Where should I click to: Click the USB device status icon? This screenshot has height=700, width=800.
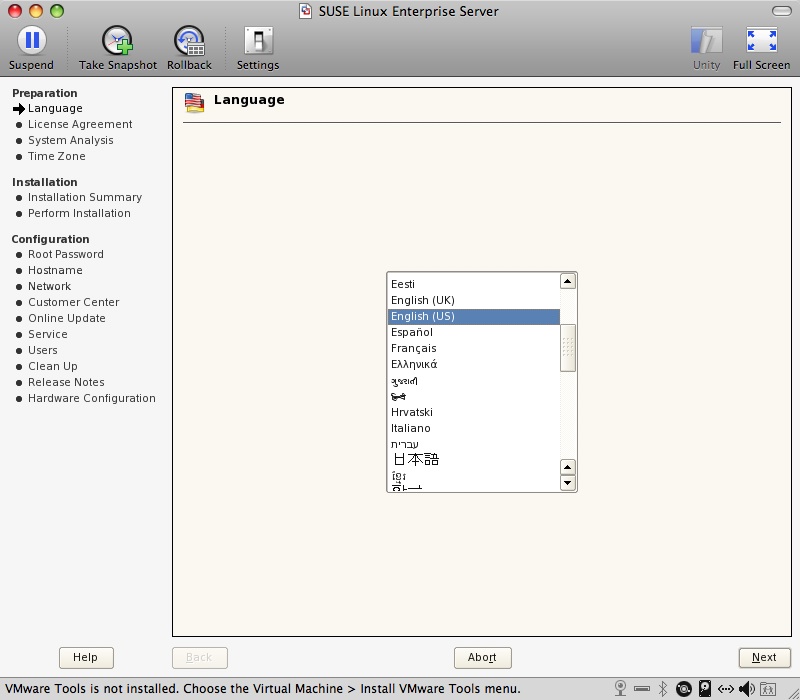(x=642, y=689)
